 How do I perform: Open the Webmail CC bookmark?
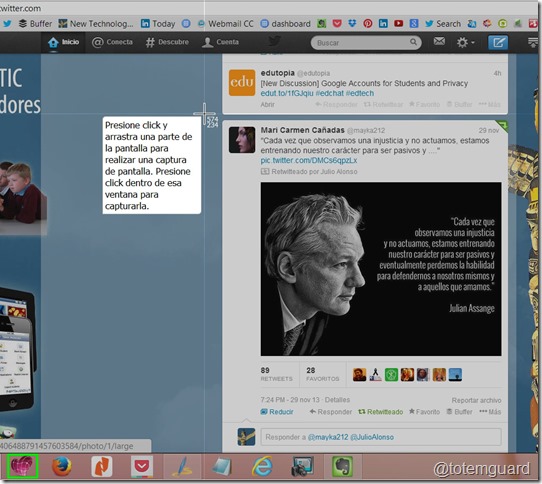coord(225,24)
